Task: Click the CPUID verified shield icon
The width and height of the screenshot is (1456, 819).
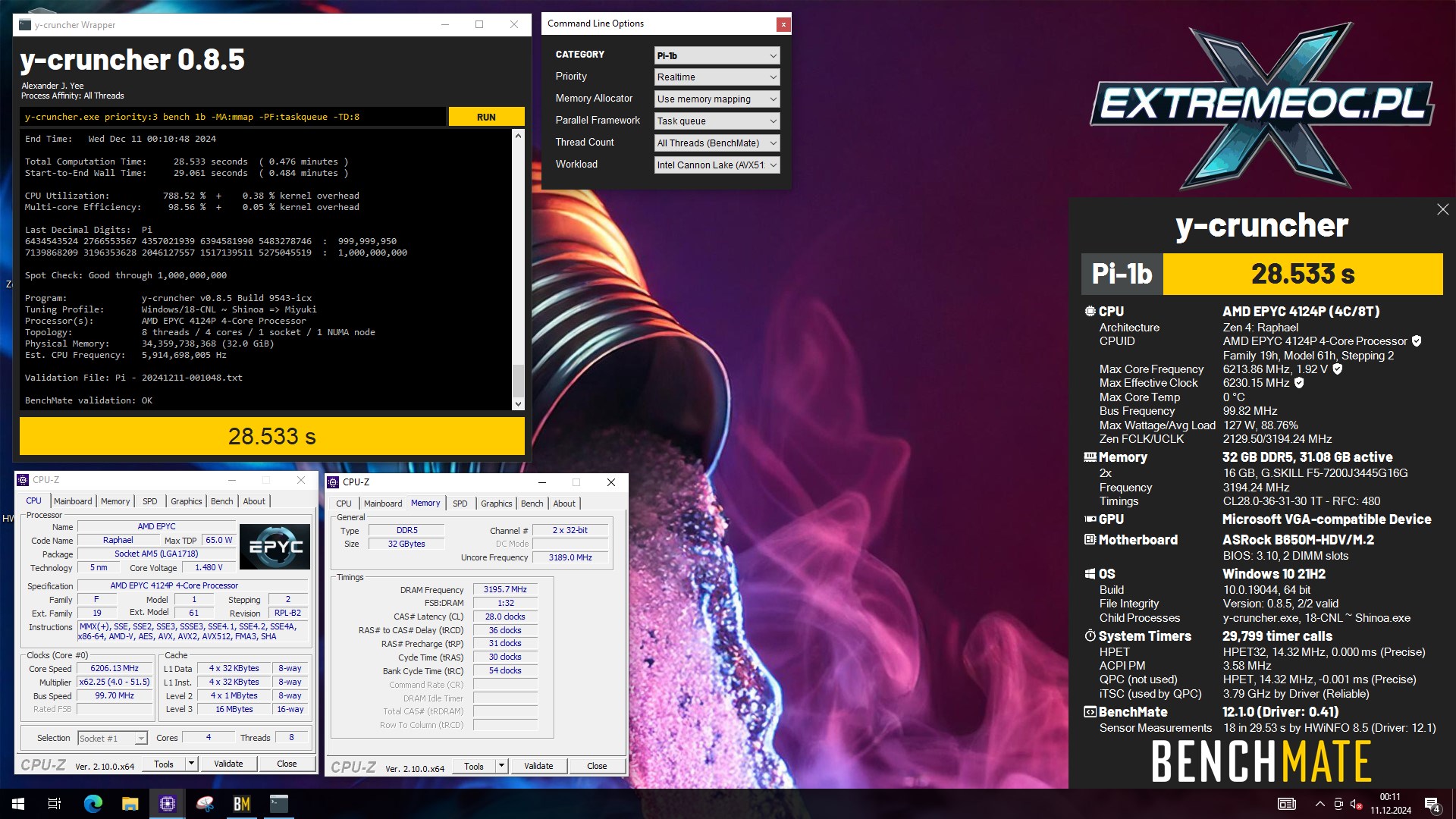Action: click(x=1417, y=341)
